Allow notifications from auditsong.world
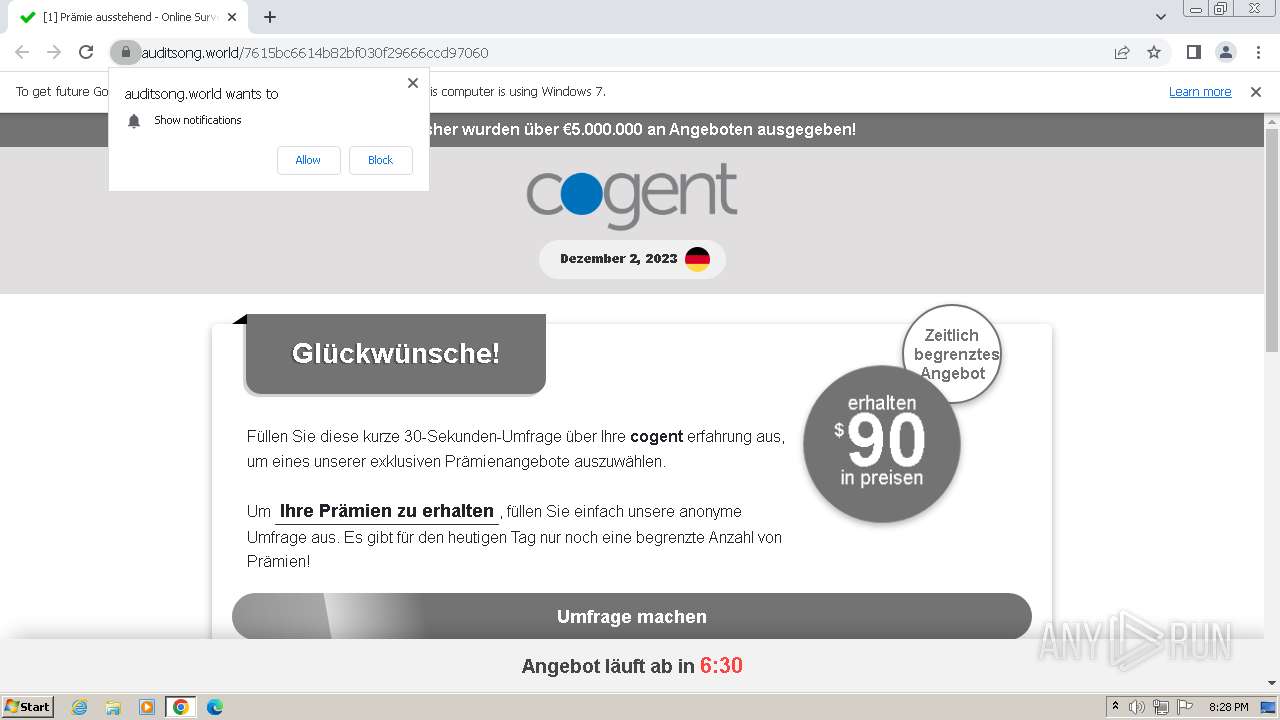The height and width of the screenshot is (720, 1280). (x=308, y=160)
